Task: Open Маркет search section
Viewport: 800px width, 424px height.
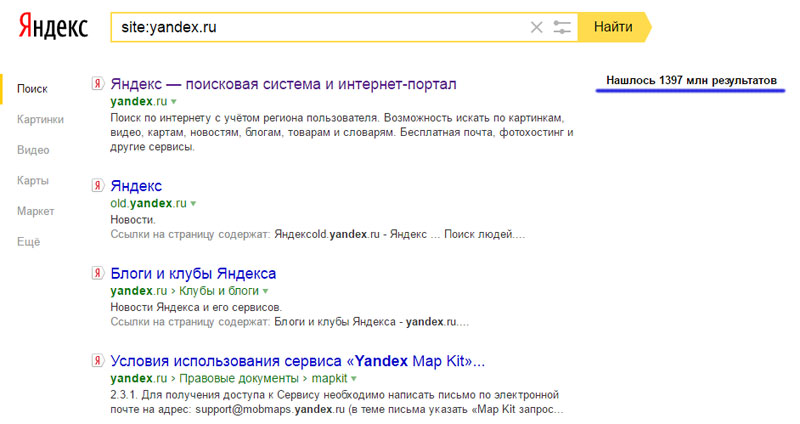Action: (35, 211)
